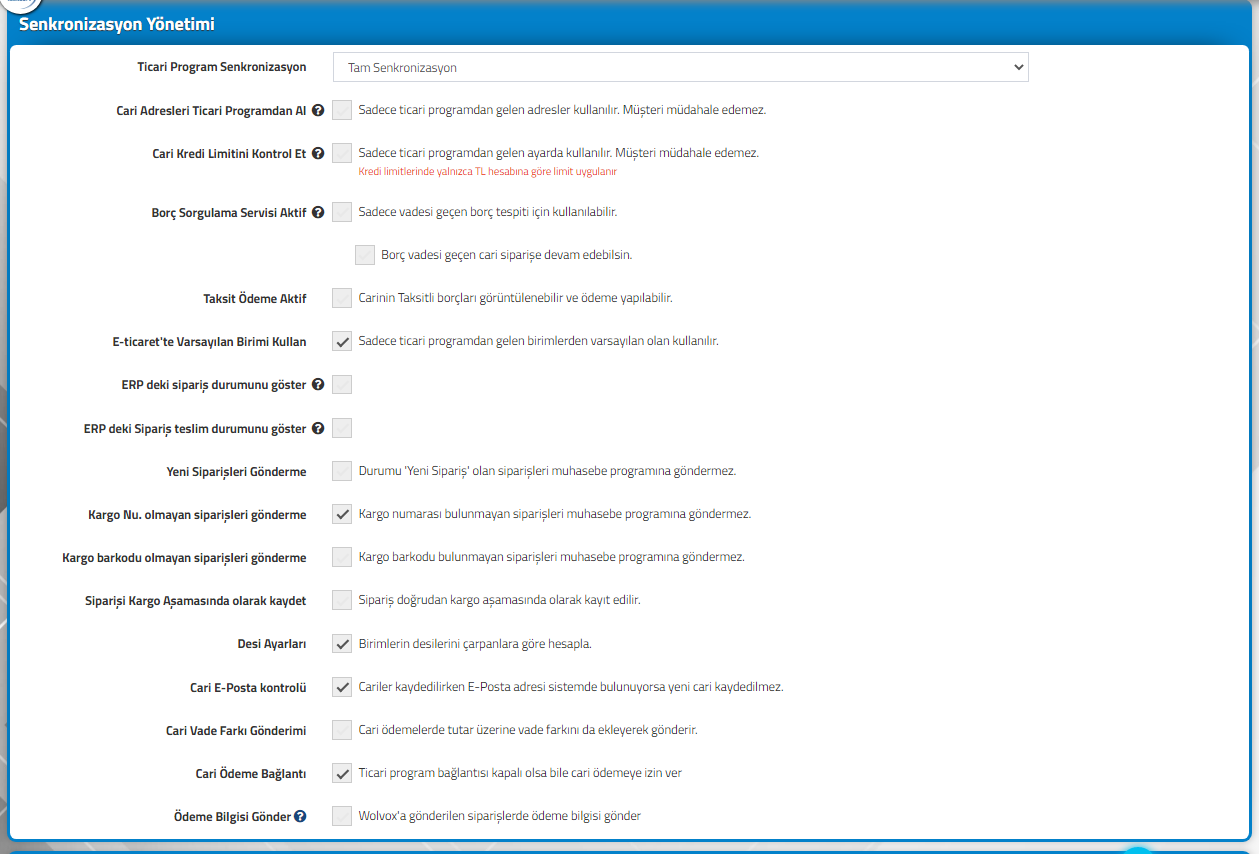
Task: Click text 'Sipariş doğrudan kargo aşamasında olarak kayıt edilir.'
Action: coord(500,600)
